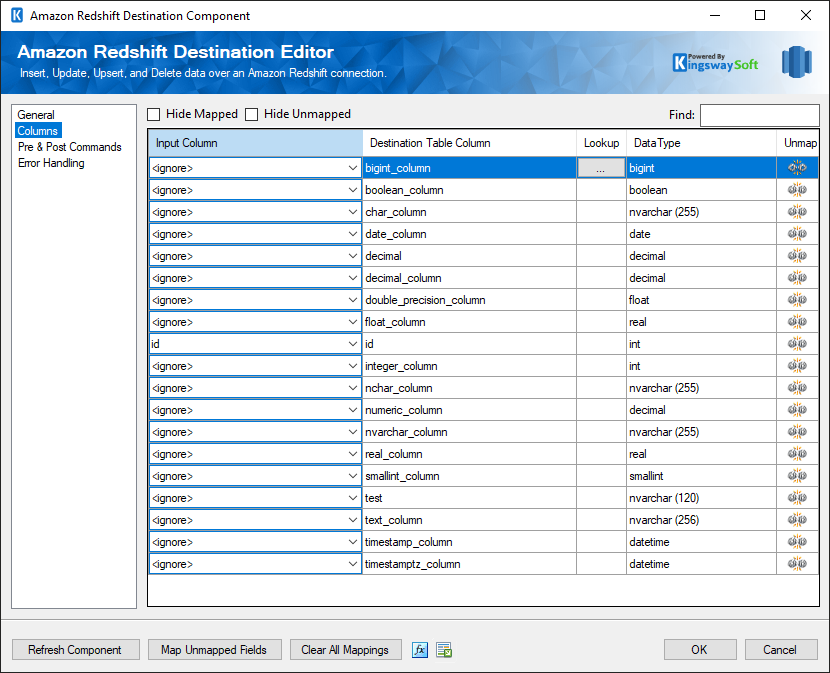Select the real_column destination cell
The width and height of the screenshot is (830, 673).
(x=470, y=454)
